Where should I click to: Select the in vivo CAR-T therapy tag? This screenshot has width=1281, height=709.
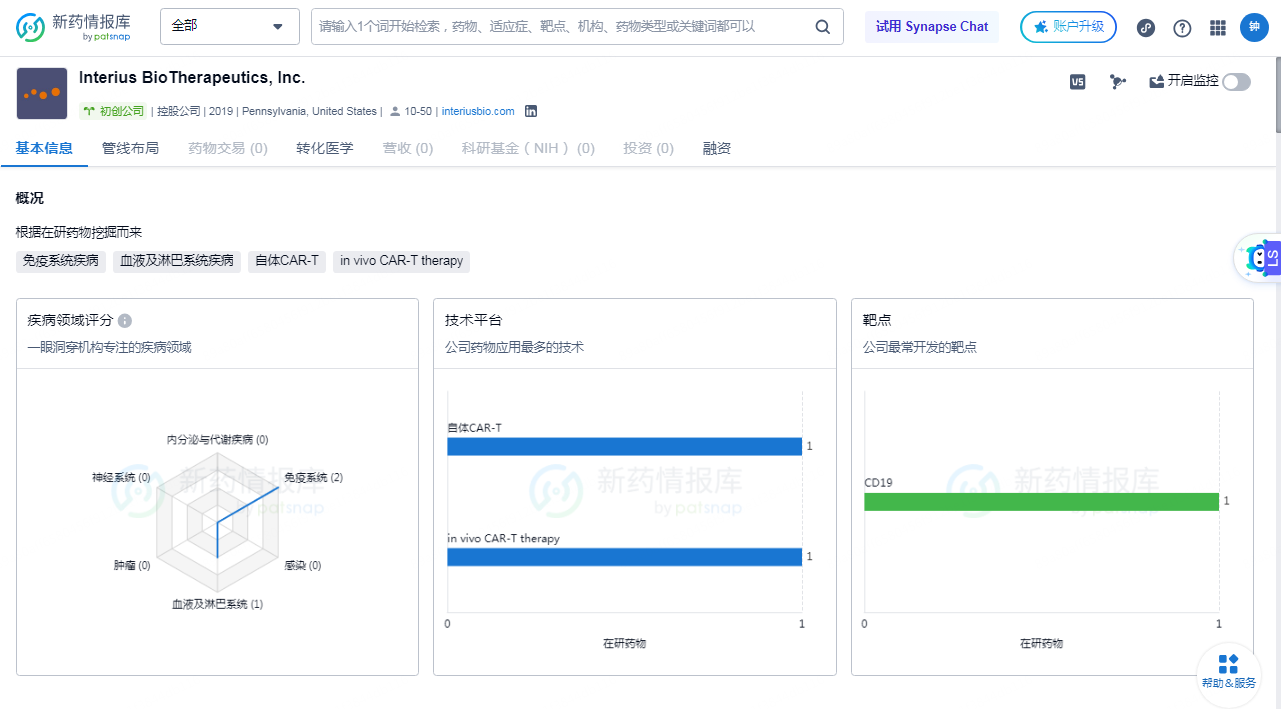[401, 261]
